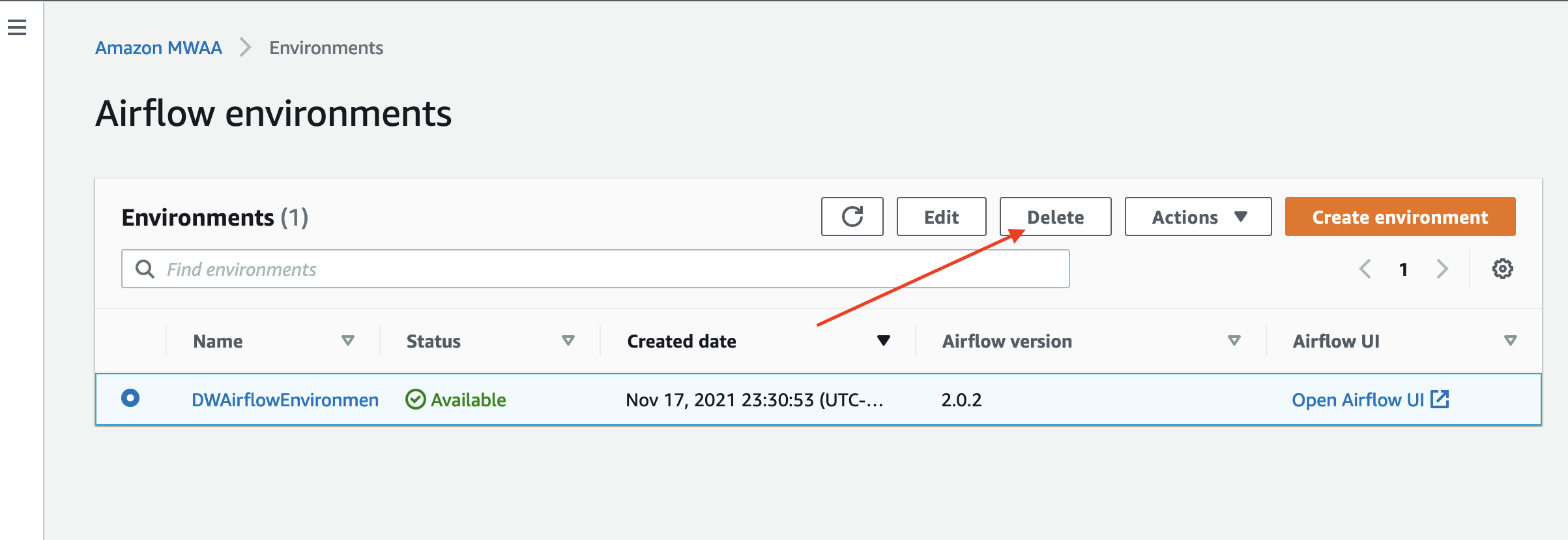Sort by Status column arrow
Screen dimensions: 1568x540
pyautogui.click(x=568, y=340)
